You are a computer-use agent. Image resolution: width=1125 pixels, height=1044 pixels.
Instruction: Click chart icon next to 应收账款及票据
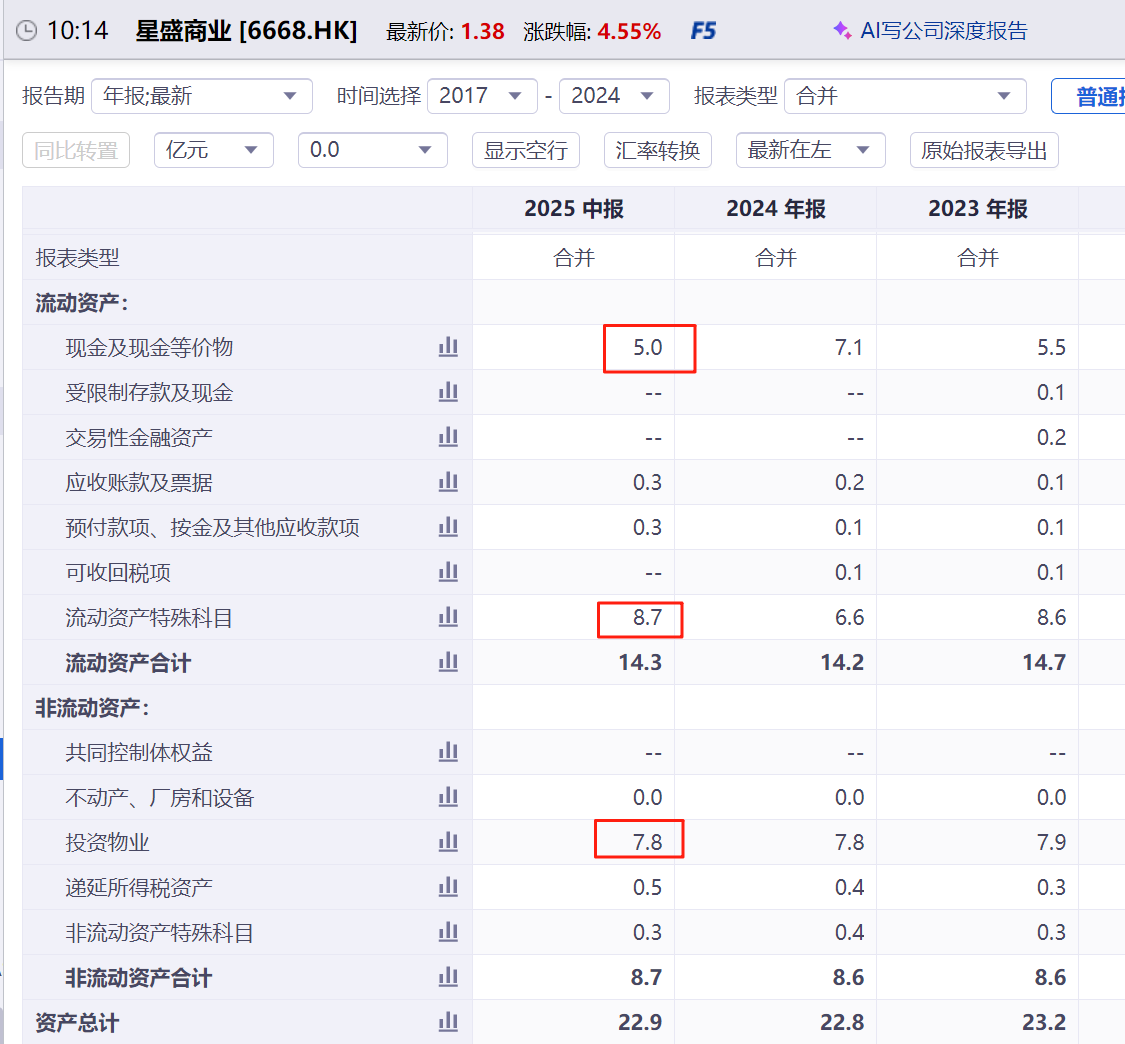coord(448,482)
